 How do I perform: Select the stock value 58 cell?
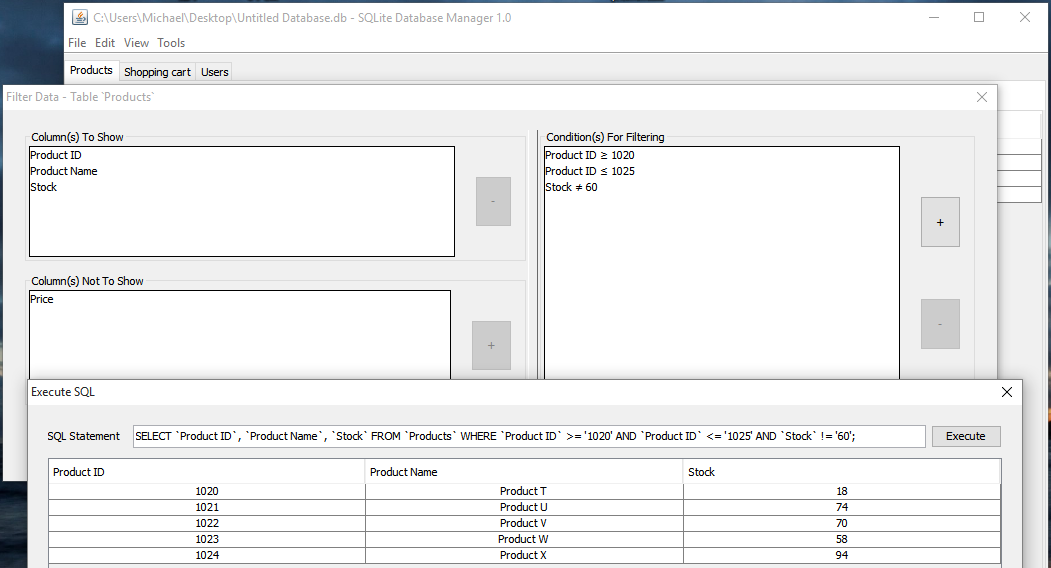point(842,539)
